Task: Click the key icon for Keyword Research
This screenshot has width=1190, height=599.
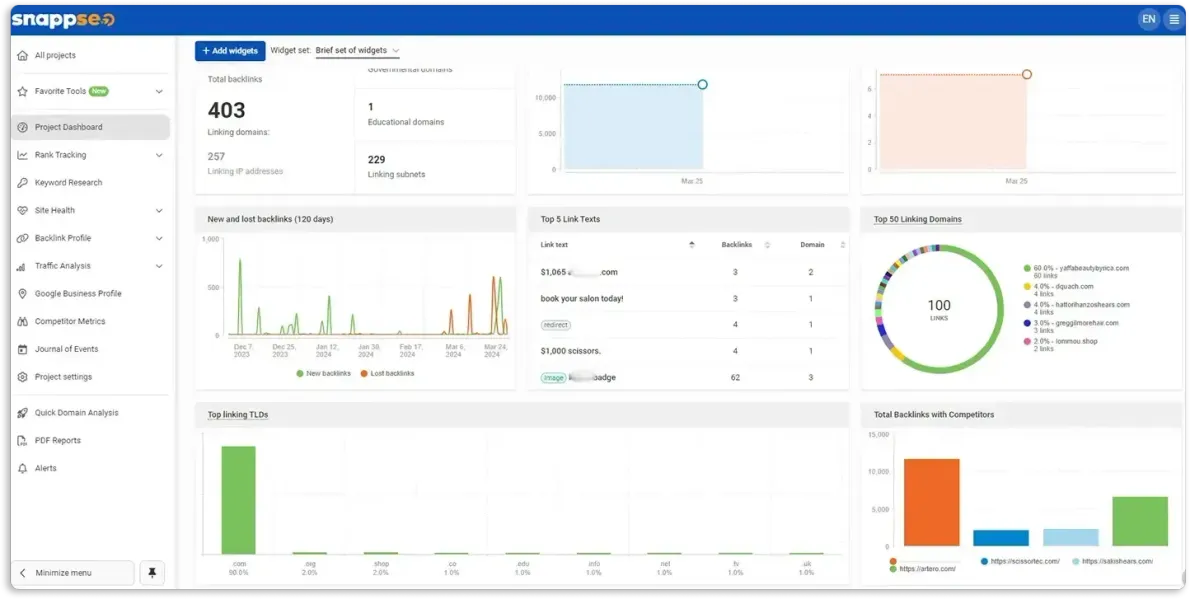Action: [x=22, y=183]
